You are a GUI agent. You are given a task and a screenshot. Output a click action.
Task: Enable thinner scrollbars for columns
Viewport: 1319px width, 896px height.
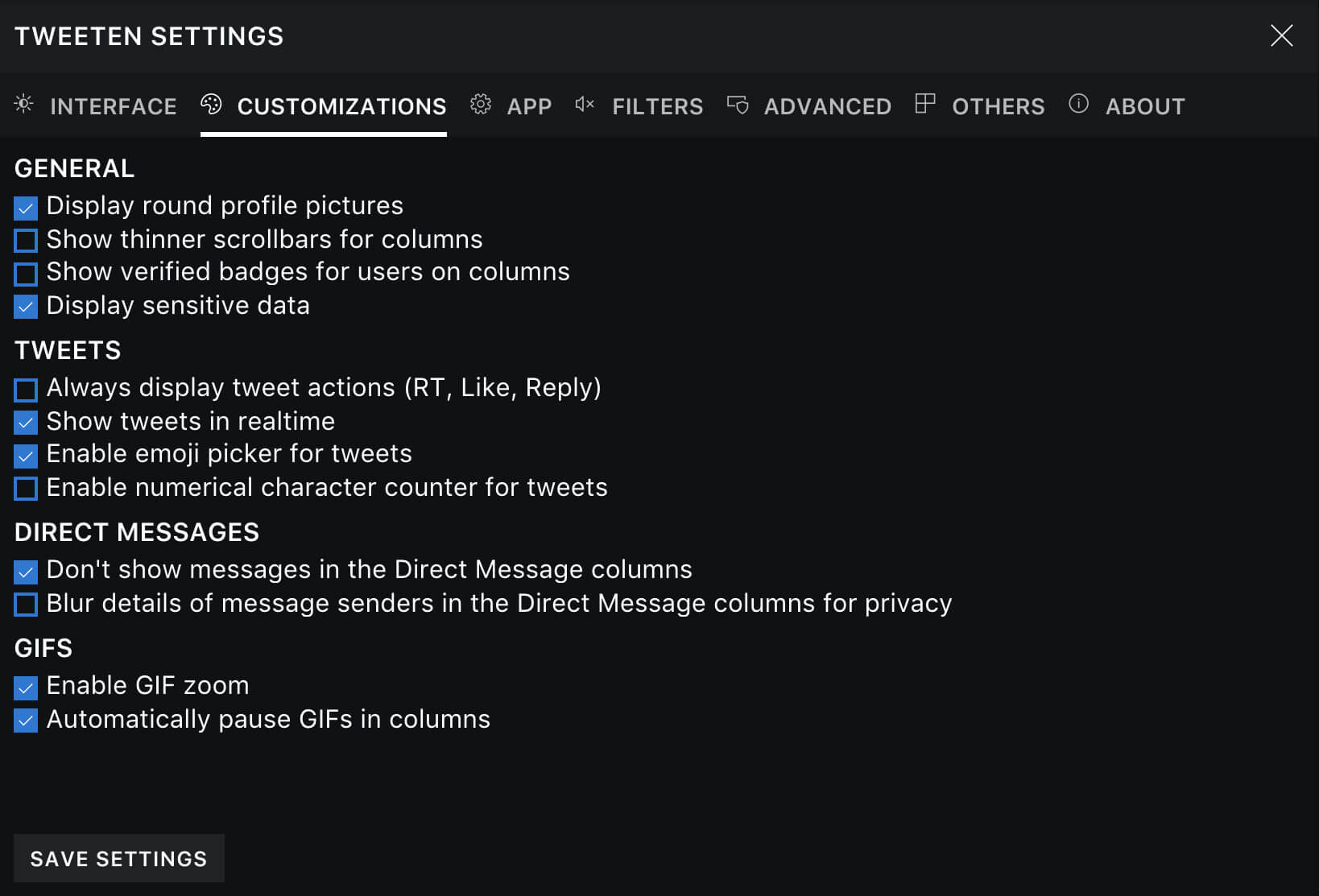click(x=26, y=241)
